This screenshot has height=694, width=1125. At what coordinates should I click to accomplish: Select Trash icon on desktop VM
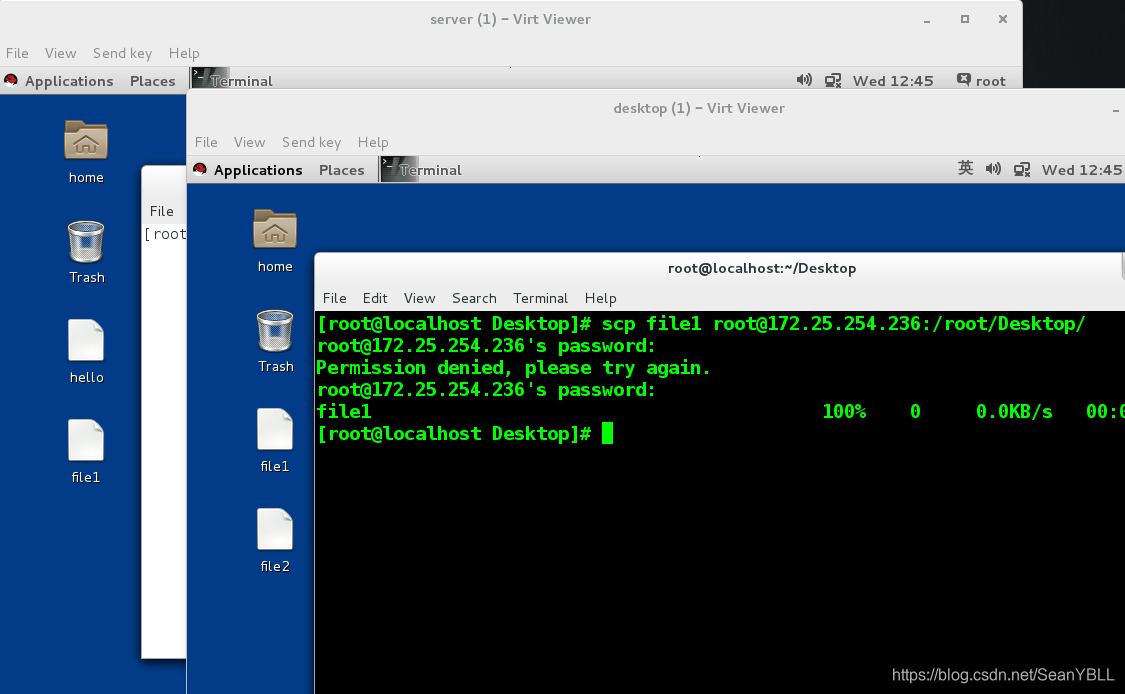point(275,330)
